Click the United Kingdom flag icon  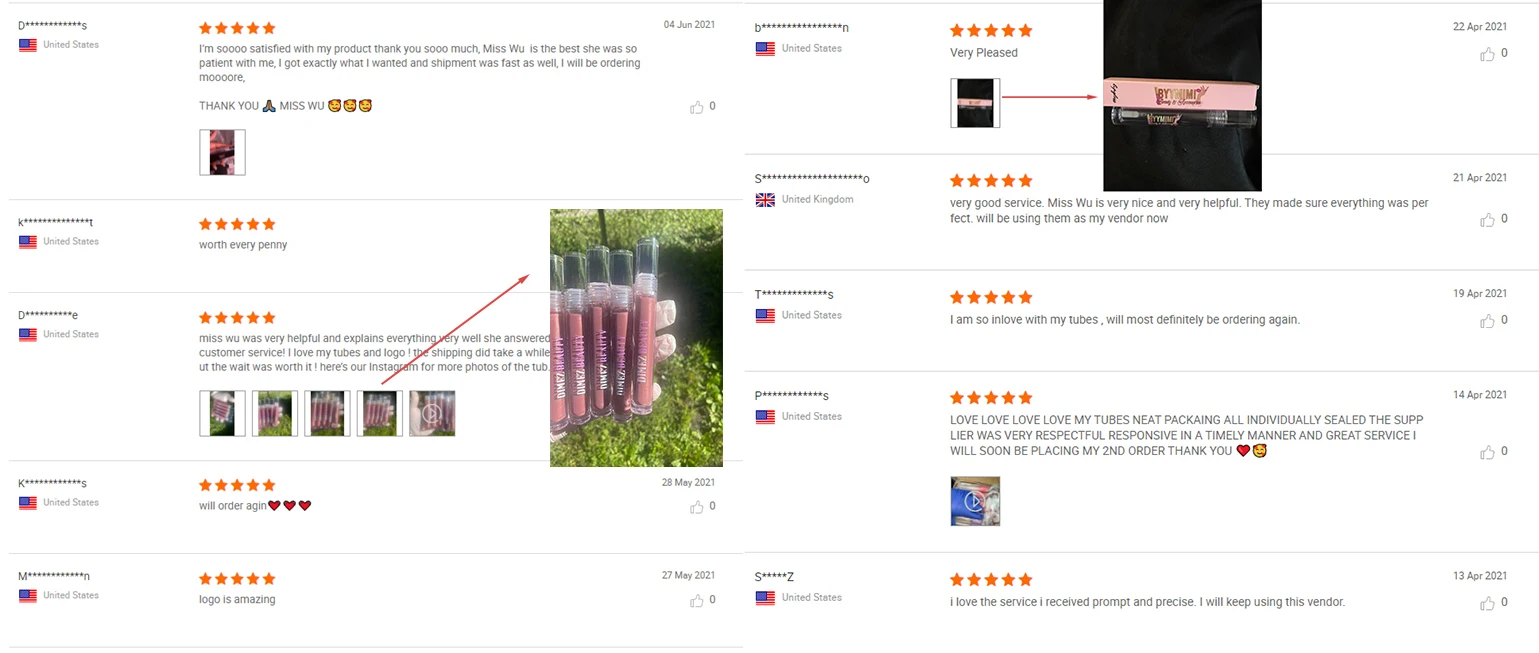(x=765, y=200)
